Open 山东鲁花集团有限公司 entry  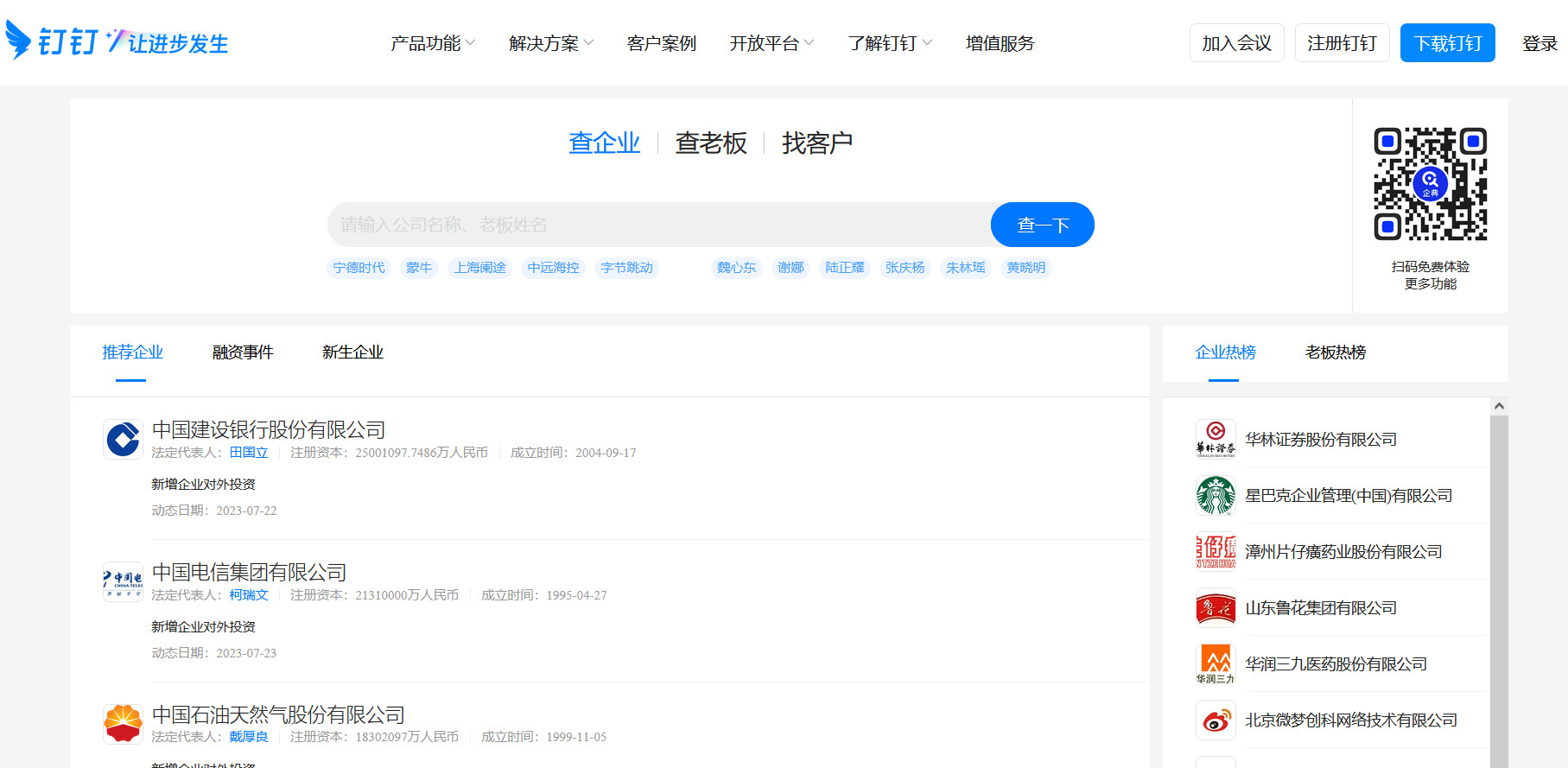(x=1321, y=607)
